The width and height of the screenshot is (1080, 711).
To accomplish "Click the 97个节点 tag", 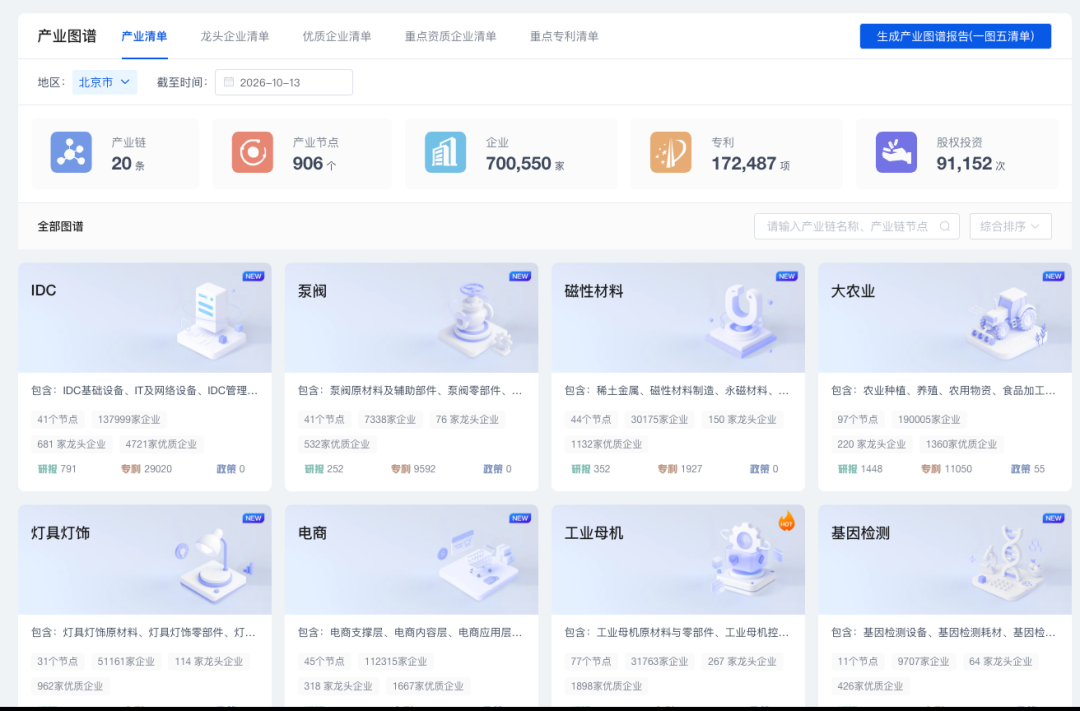I will click(858, 419).
